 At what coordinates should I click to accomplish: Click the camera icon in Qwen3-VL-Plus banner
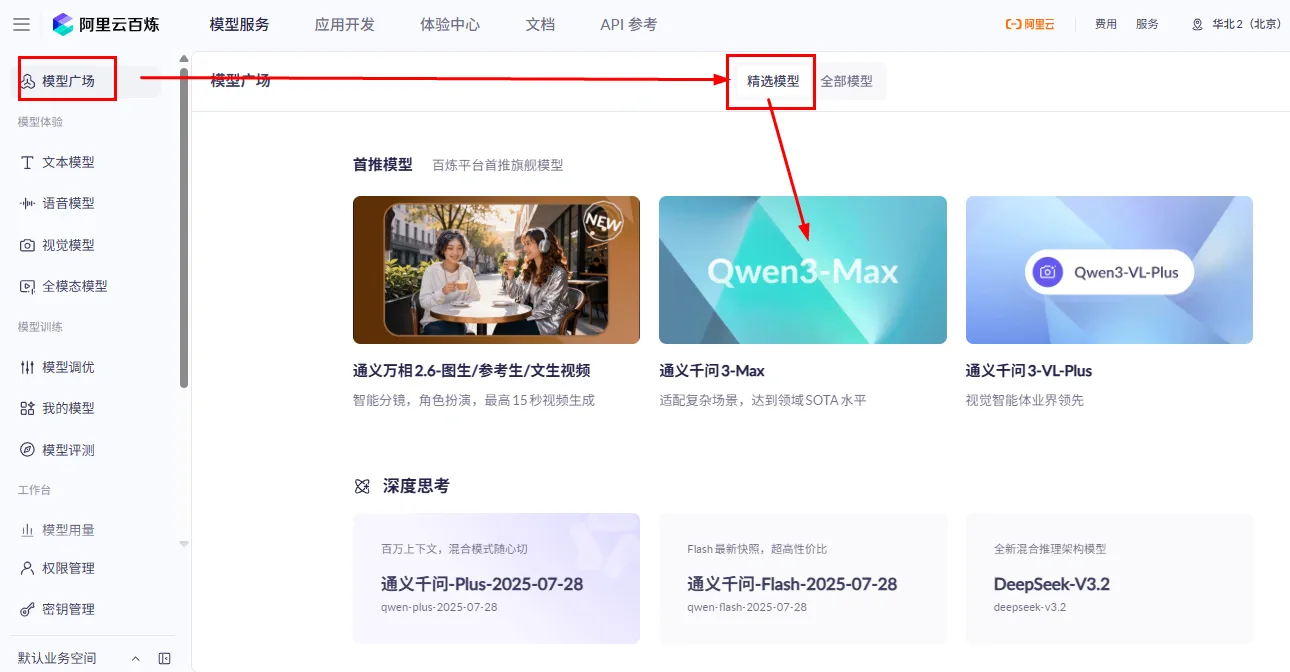pyautogui.click(x=1047, y=272)
